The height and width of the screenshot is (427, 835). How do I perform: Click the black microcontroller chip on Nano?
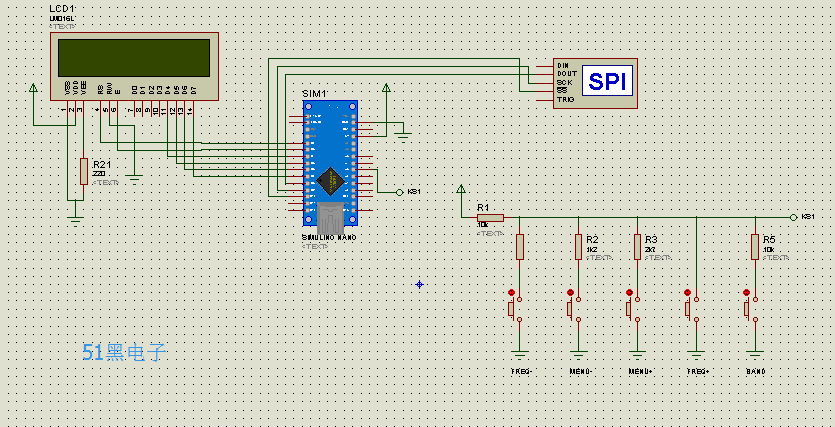(x=330, y=181)
